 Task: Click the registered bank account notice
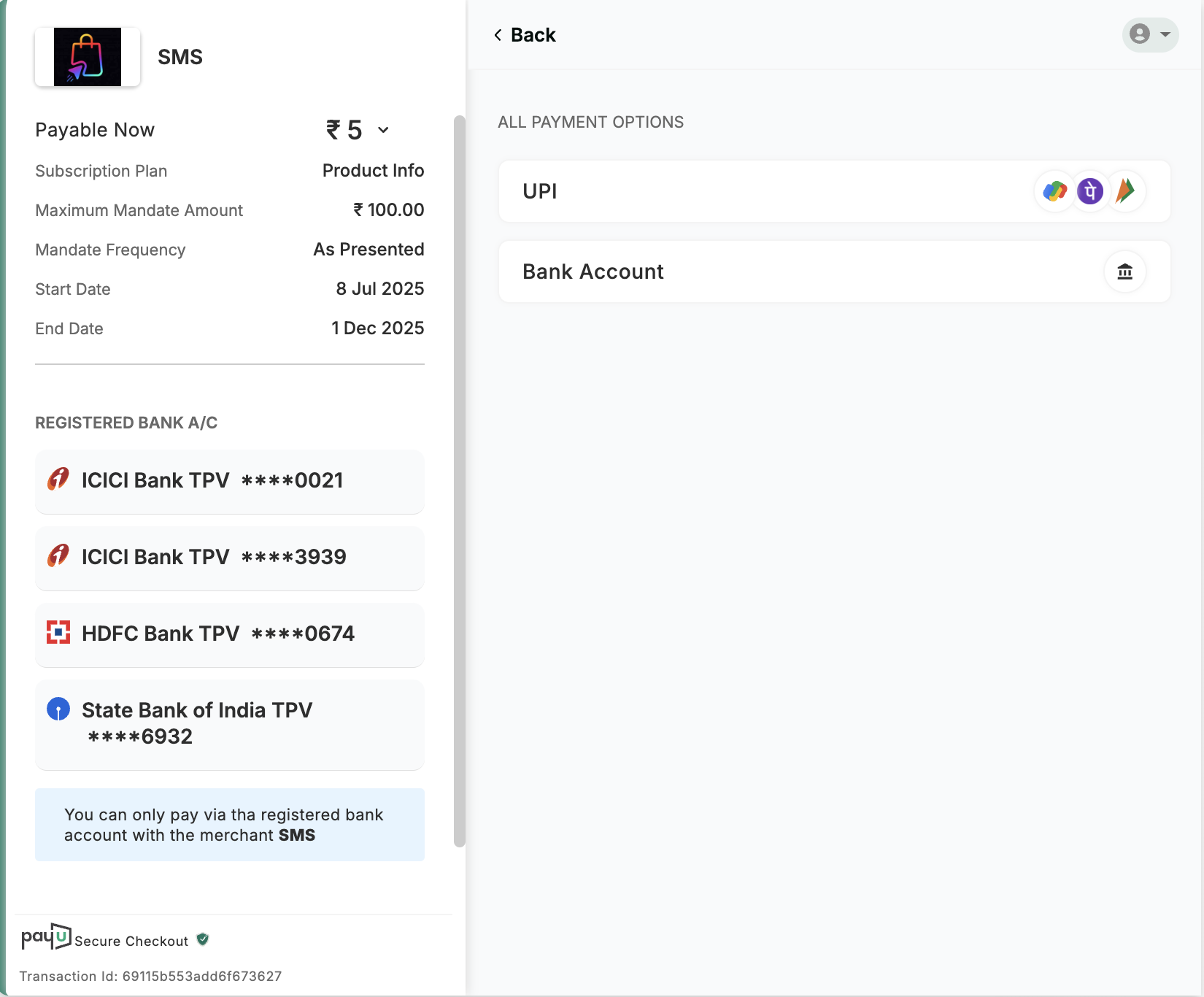coord(229,825)
